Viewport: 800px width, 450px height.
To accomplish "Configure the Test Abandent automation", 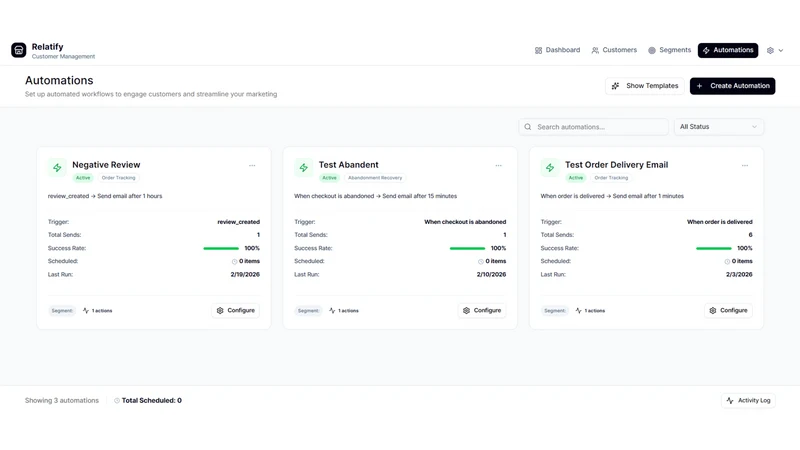I will [482, 310].
